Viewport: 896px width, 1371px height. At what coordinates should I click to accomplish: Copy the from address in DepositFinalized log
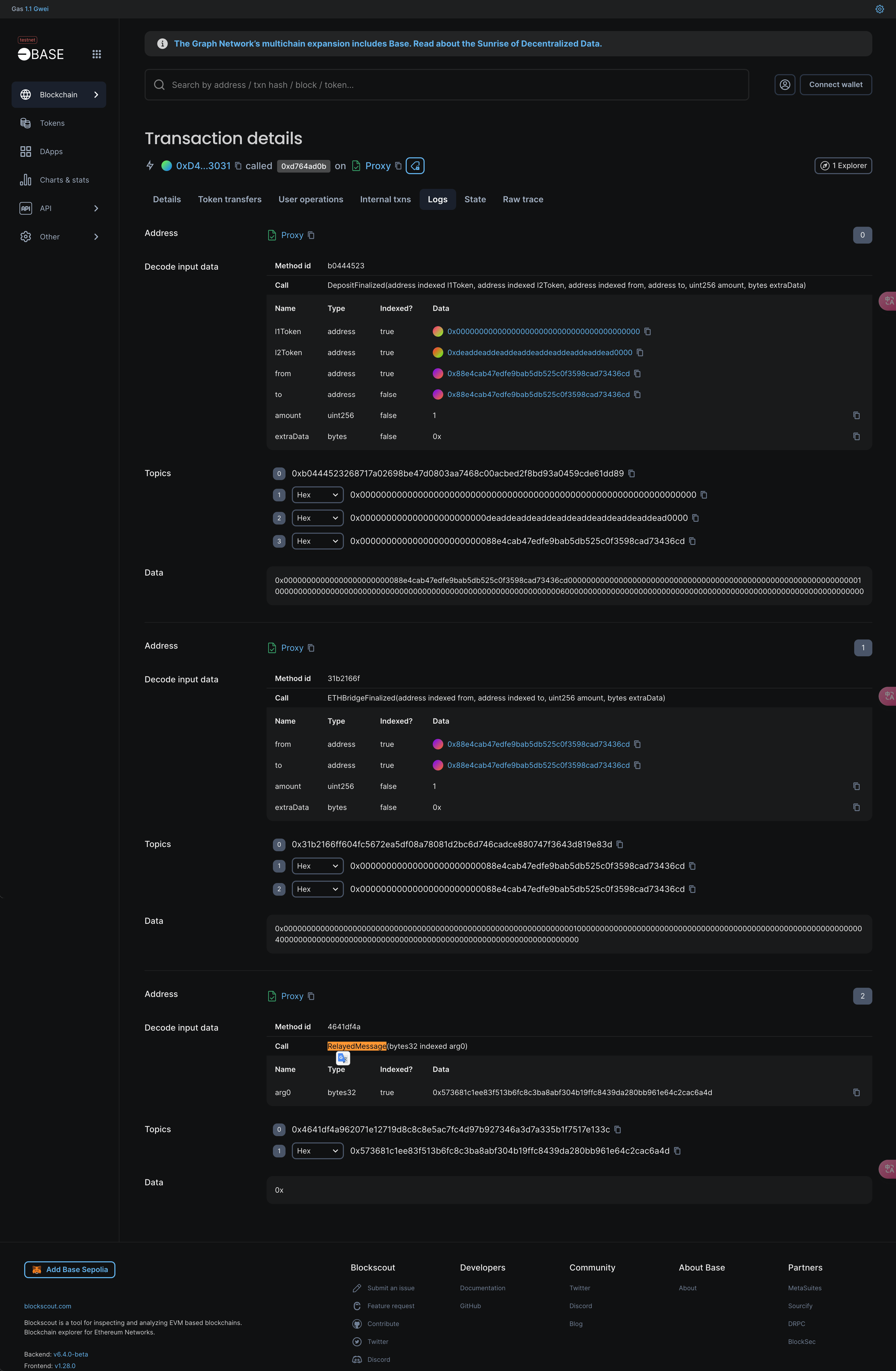(x=638, y=373)
